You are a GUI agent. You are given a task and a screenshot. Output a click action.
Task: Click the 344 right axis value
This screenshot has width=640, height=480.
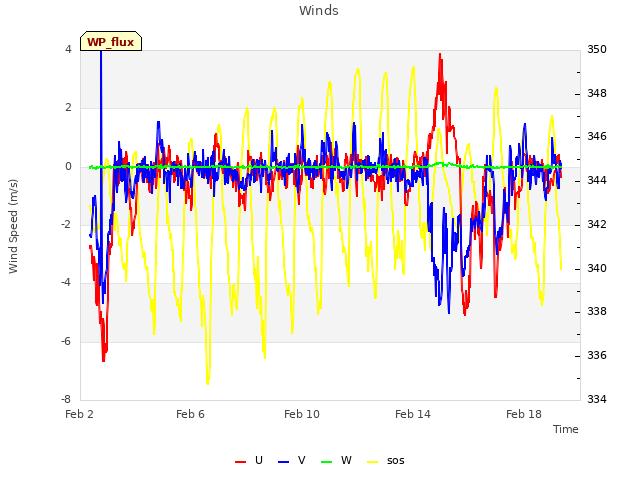pos(597,180)
